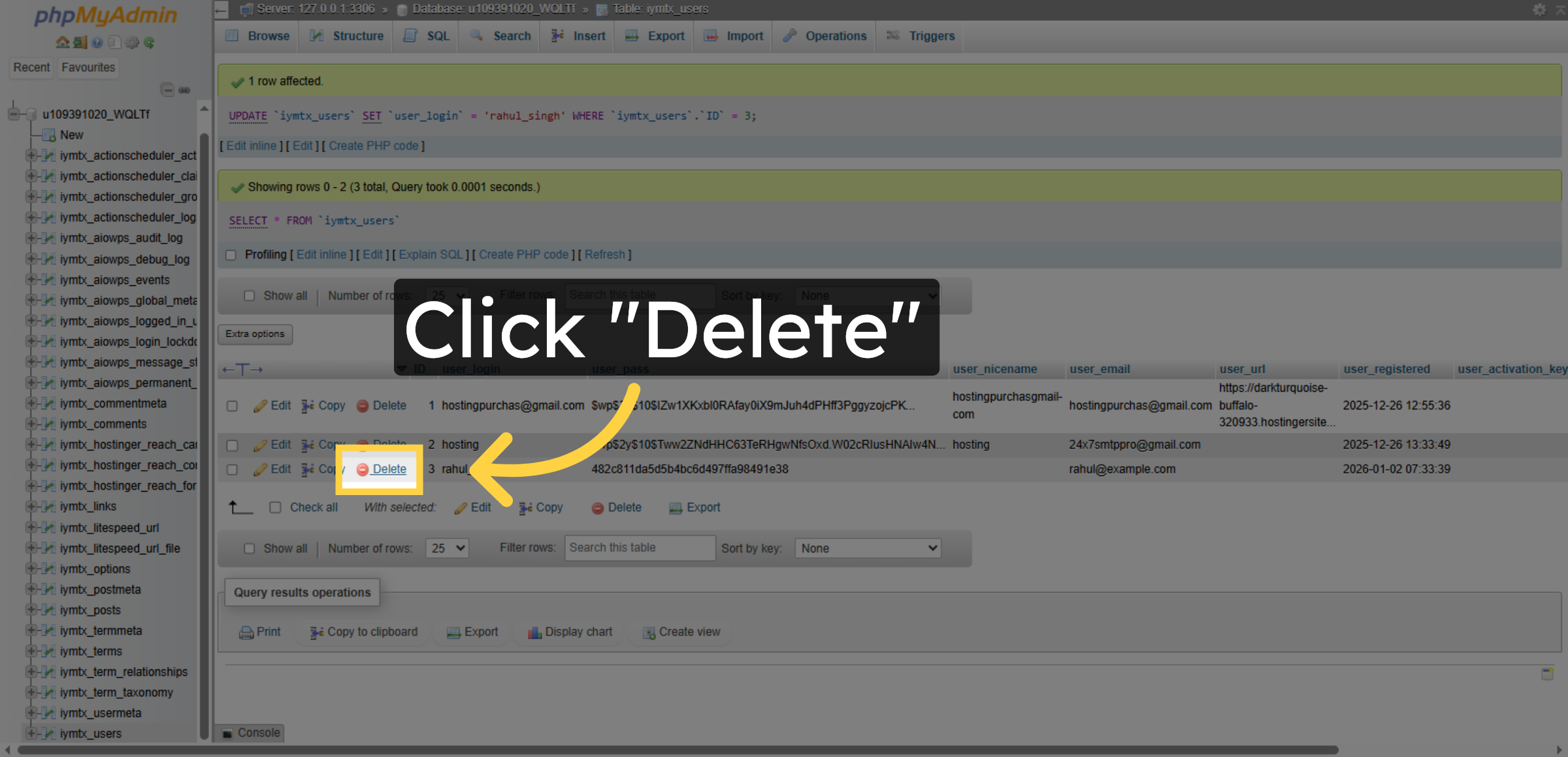Click the log out door icon
Viewport: 1568px width, 757px height.
pos(80,42)
